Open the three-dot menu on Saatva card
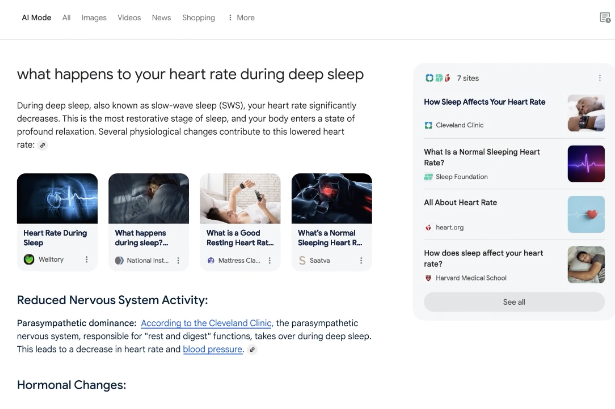The height and width of the screenshot is (409, 615). 362,260
